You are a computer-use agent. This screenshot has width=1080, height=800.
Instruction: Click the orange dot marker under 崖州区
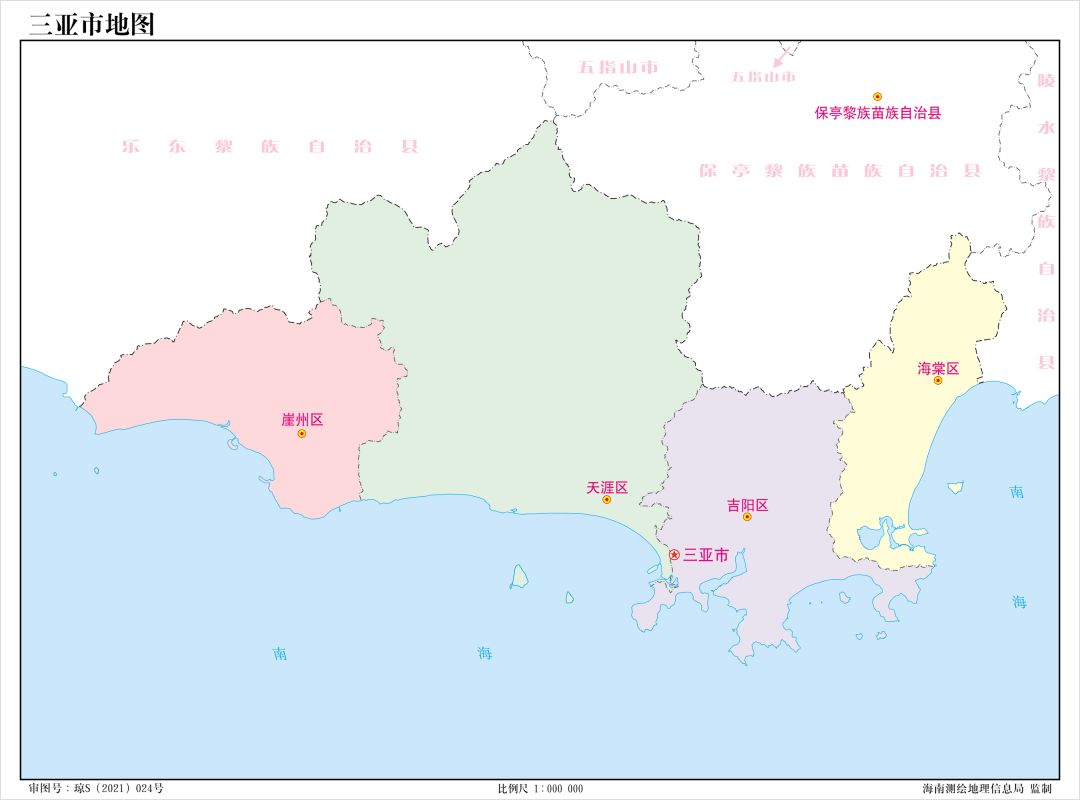coord(302,433)
